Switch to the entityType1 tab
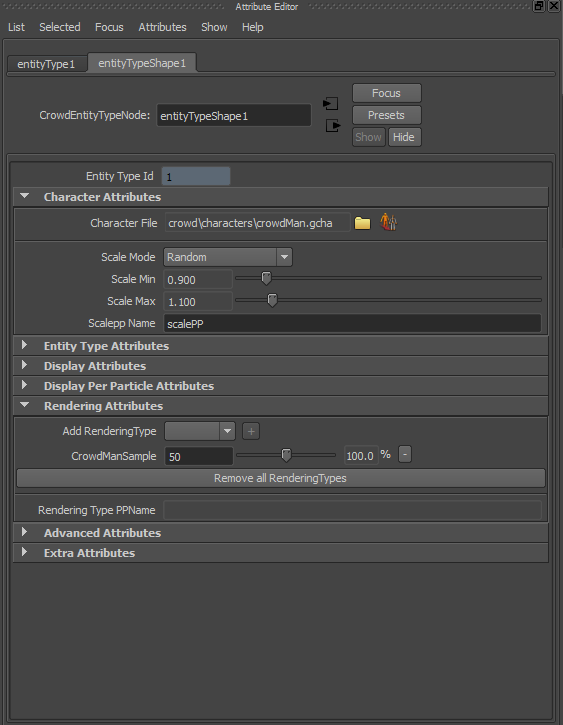The width and height of the screenshot is (563, 725). click(x=46, y=64)
